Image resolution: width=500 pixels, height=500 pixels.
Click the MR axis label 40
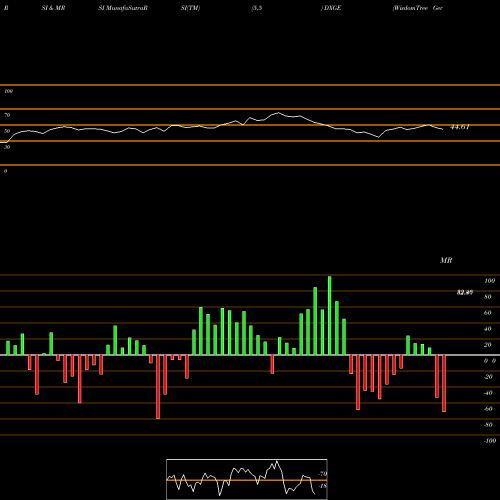[x=488, y=329]
